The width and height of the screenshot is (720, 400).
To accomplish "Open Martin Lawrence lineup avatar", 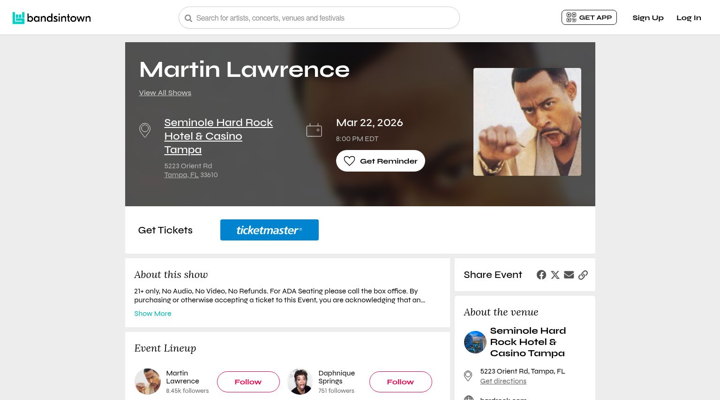I will pyautogui.click(x=147, y=381).
